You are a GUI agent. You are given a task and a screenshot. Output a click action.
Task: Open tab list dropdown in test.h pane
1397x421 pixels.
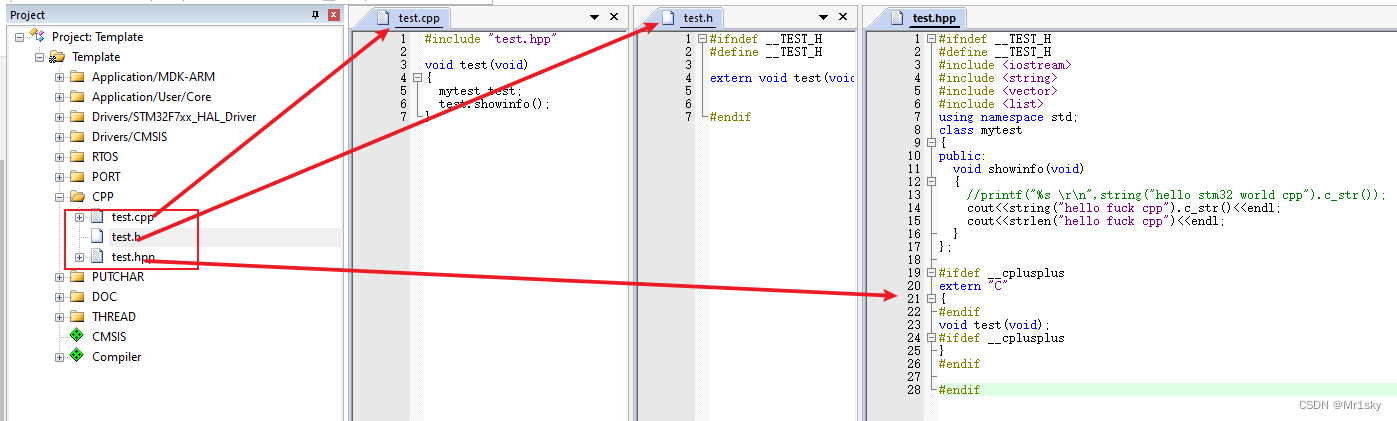point(823,17)
